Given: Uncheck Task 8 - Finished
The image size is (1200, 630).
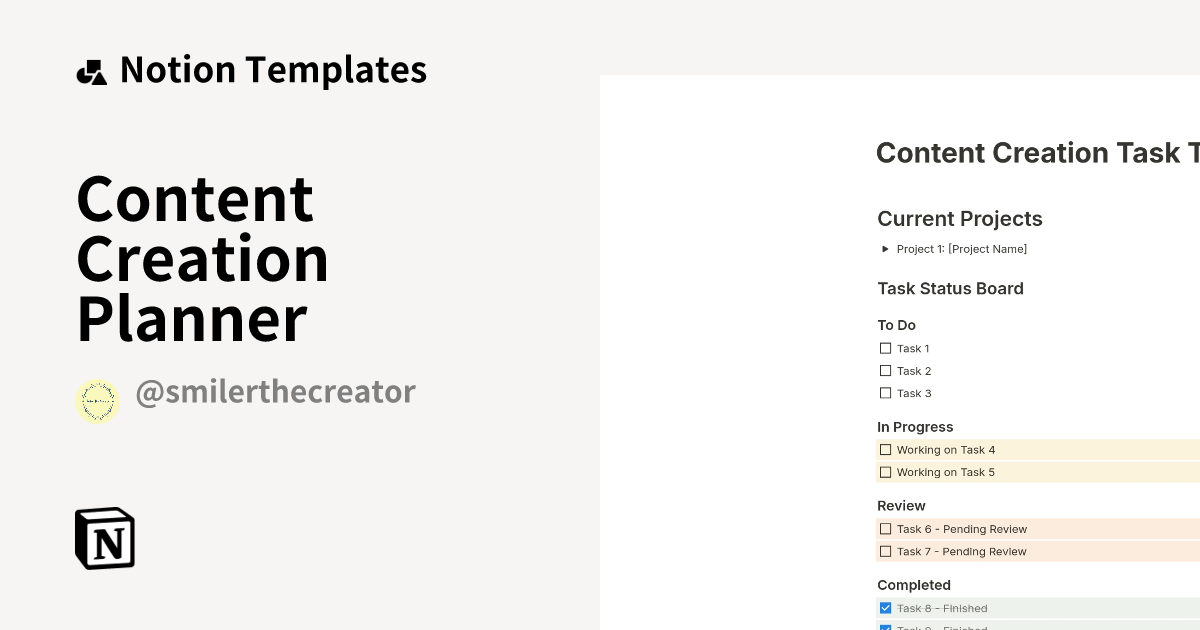Looking at the screenshot, I should point(886,607).
